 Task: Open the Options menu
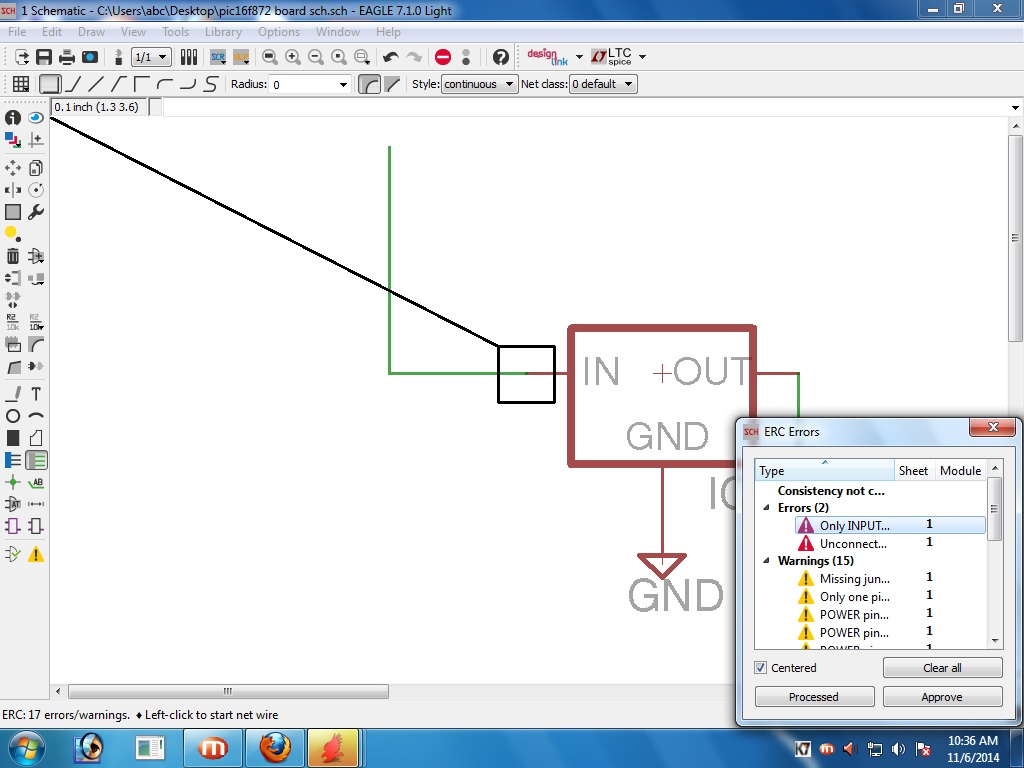[x=279, y=31]
